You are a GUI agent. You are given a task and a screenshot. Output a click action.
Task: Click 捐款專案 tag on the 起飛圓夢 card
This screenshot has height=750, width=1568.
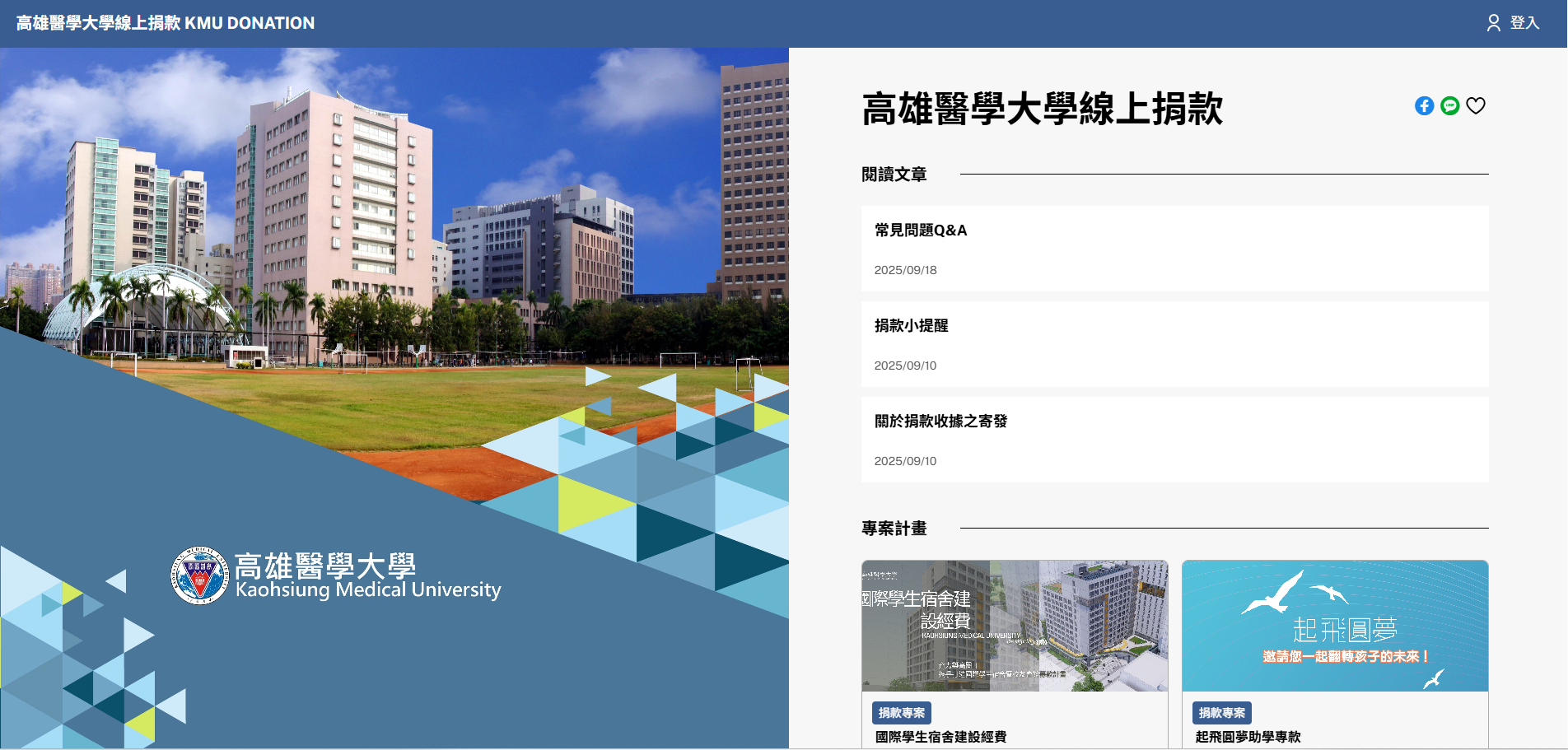[x=1221, y=713]
